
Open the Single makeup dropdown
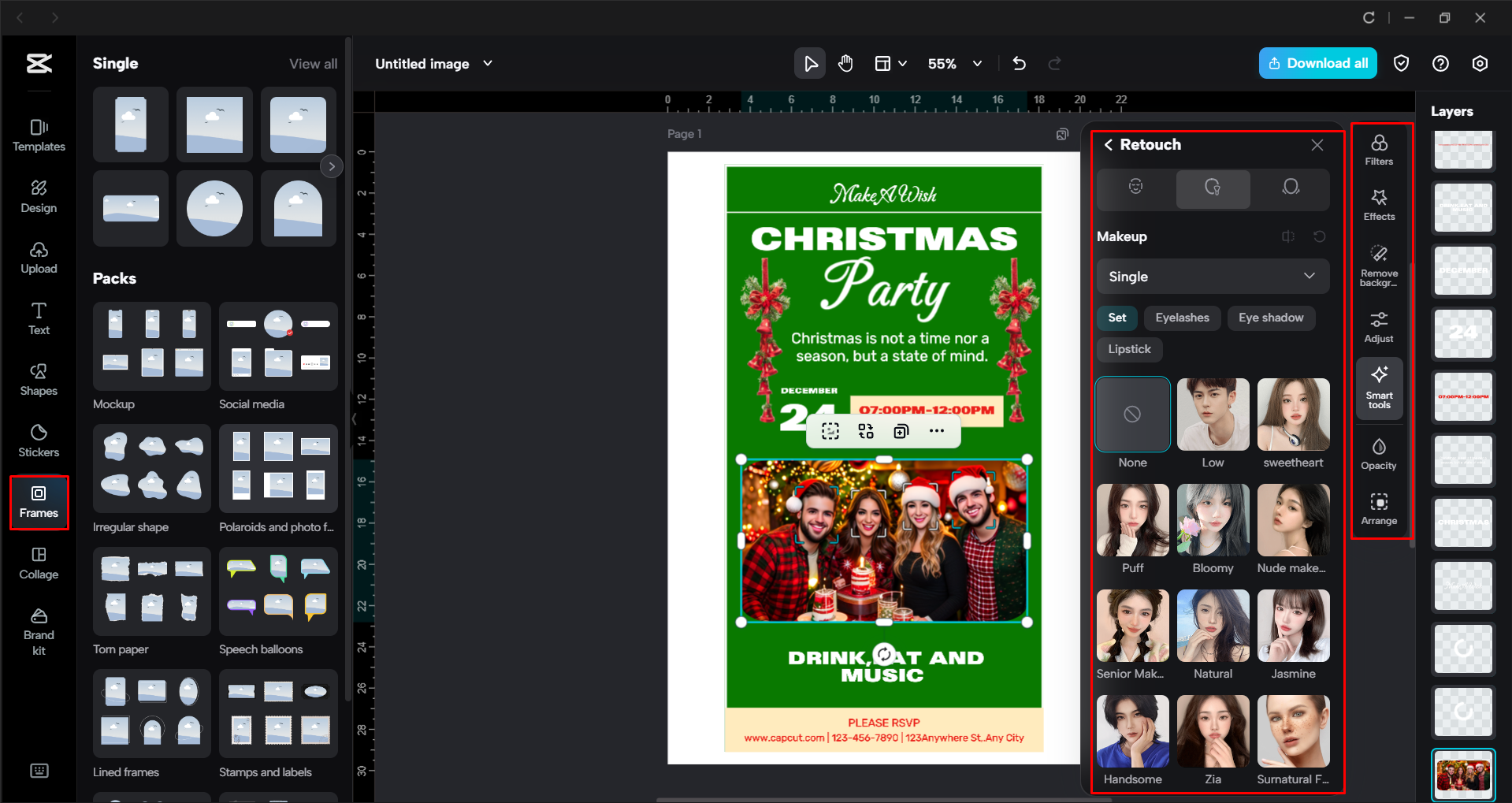[x=1212, y=277]
